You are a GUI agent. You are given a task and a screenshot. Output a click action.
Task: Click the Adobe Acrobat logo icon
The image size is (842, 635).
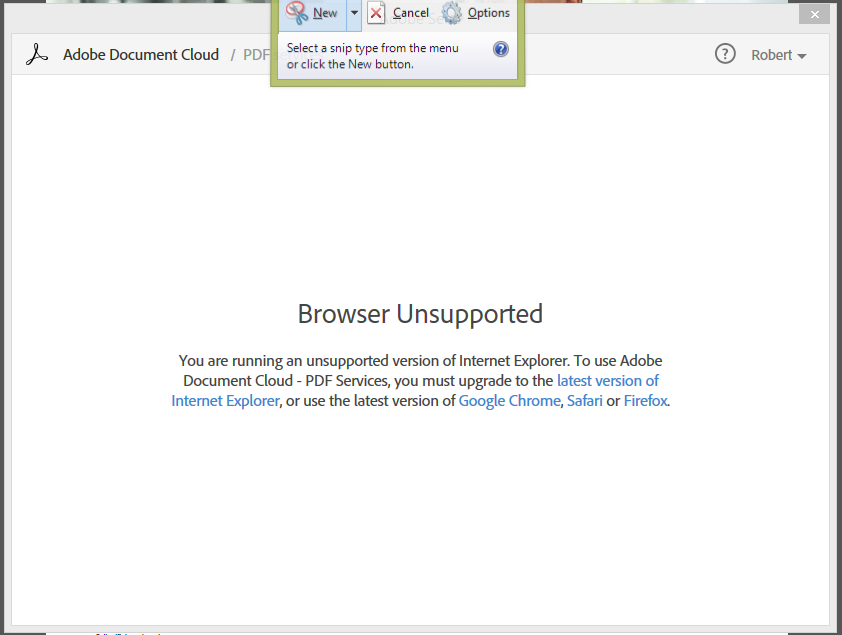click(x=37, y=55)
